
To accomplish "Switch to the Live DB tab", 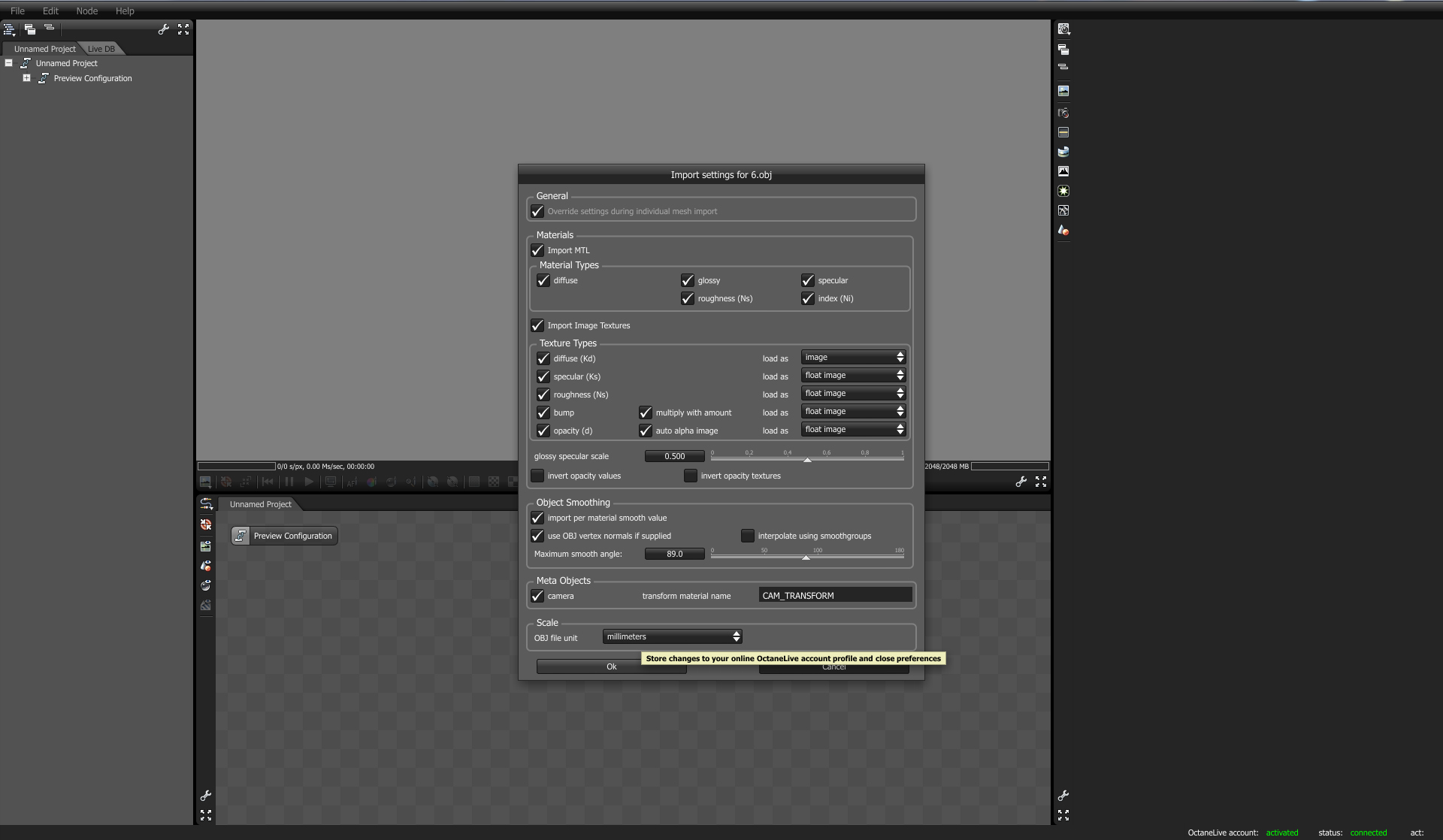I will 101,49.
